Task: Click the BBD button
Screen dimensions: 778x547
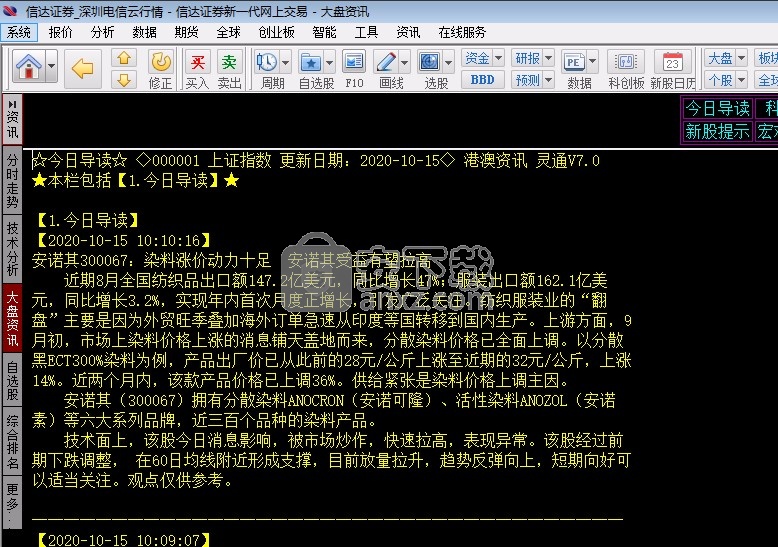Action: tap(483, 79)
